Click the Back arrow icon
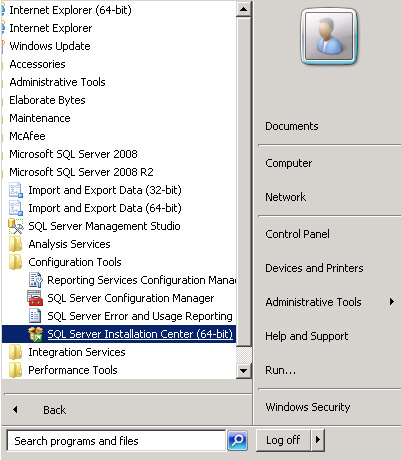This screenshot has height=460, width=402. click(15, 410)
